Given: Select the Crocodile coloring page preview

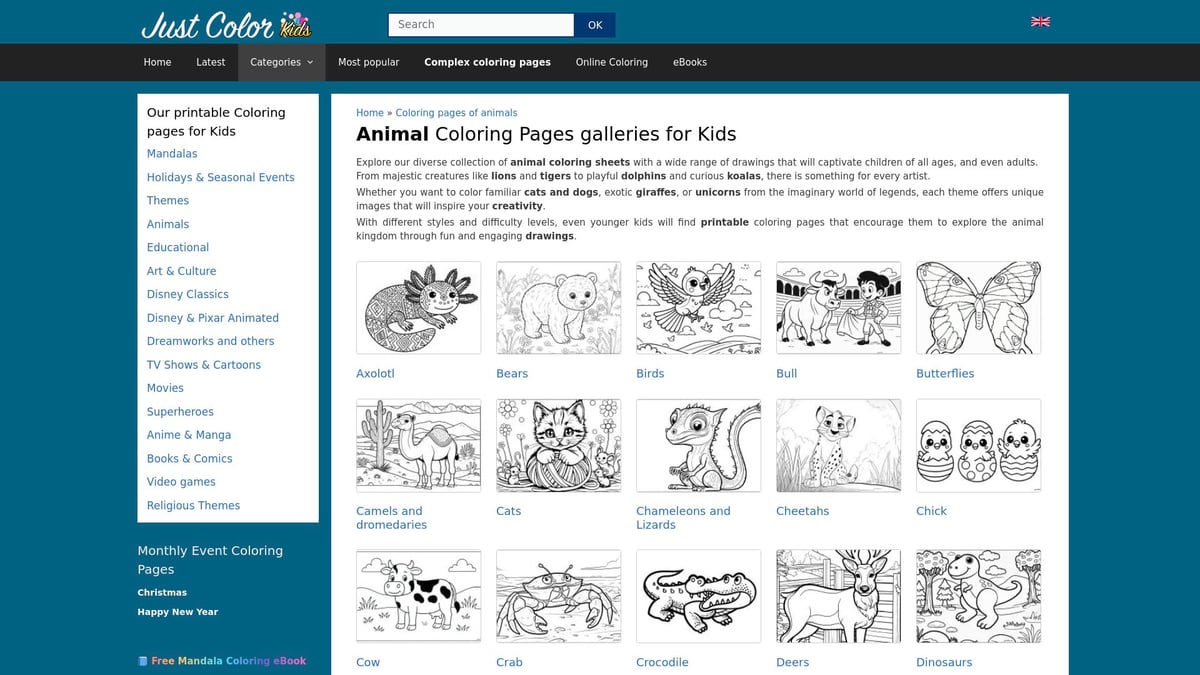Looking at the screenshot, I should 698,596.
